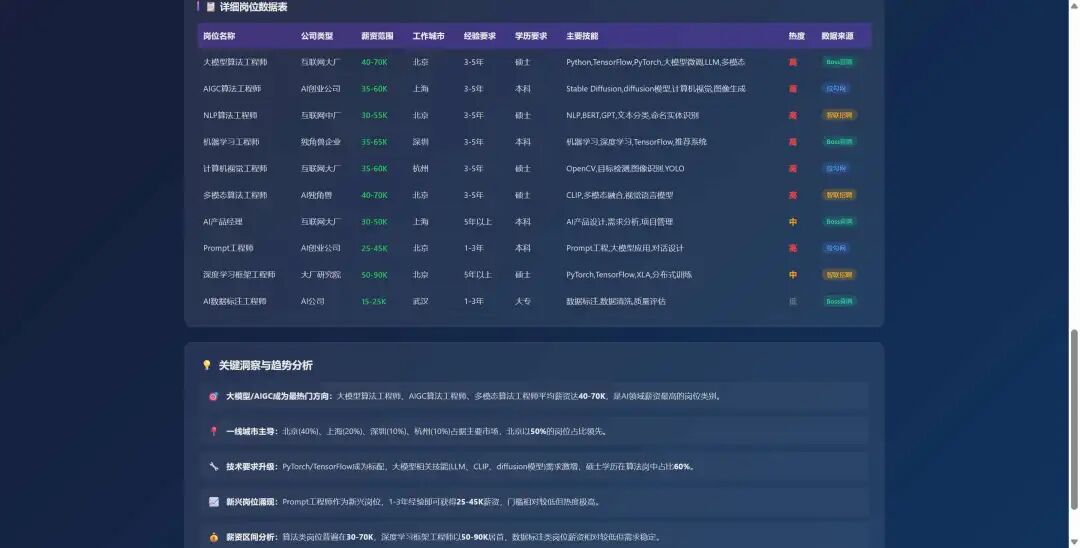Click the 中 heat indicator in AI产品经理 row
This screenshot has width=1080, height=548.
click(793, 222)
